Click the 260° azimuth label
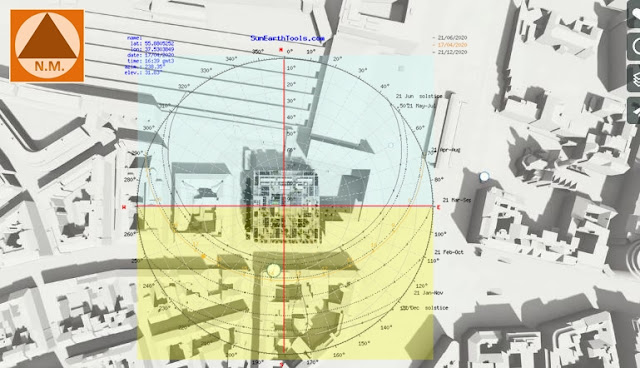This screenshot has width=640, height=368. tap(130, 234)
